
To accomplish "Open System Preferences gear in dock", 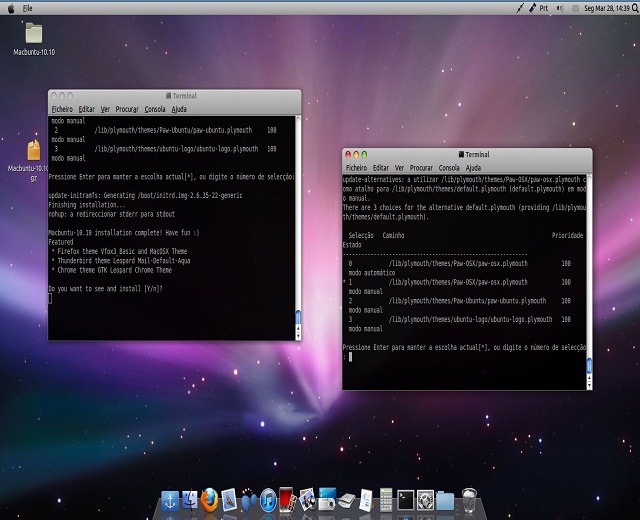I will click(425, 498).
